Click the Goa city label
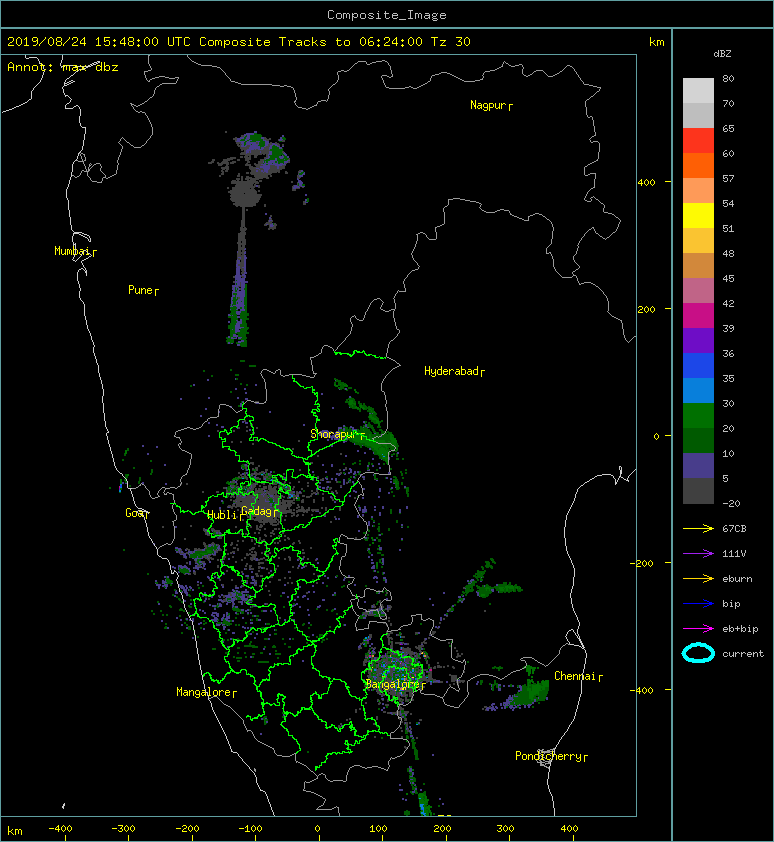 pos(137,513)
